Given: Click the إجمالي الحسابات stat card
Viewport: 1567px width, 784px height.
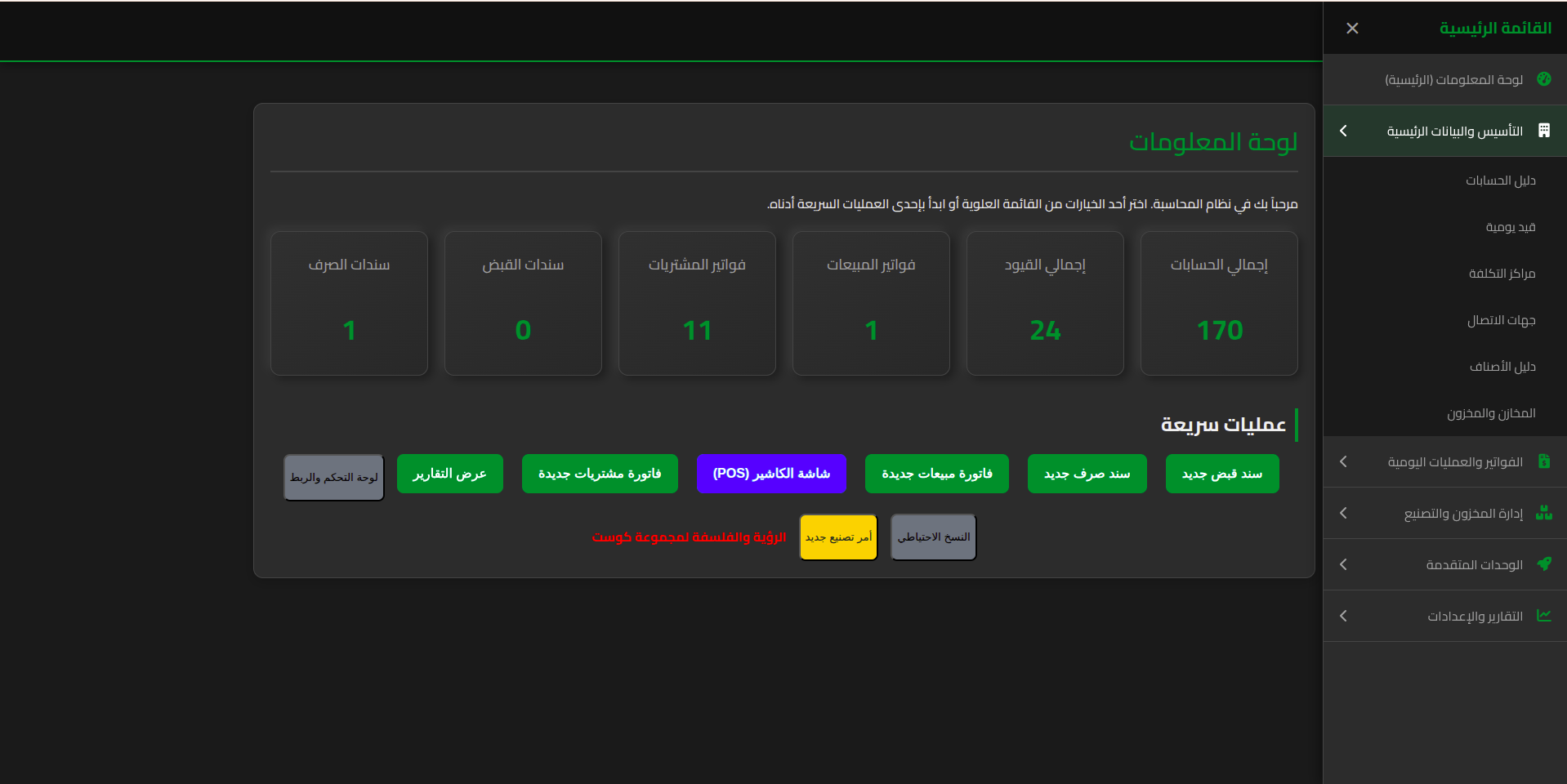Looking at the screenshot, I should 1218,303.
